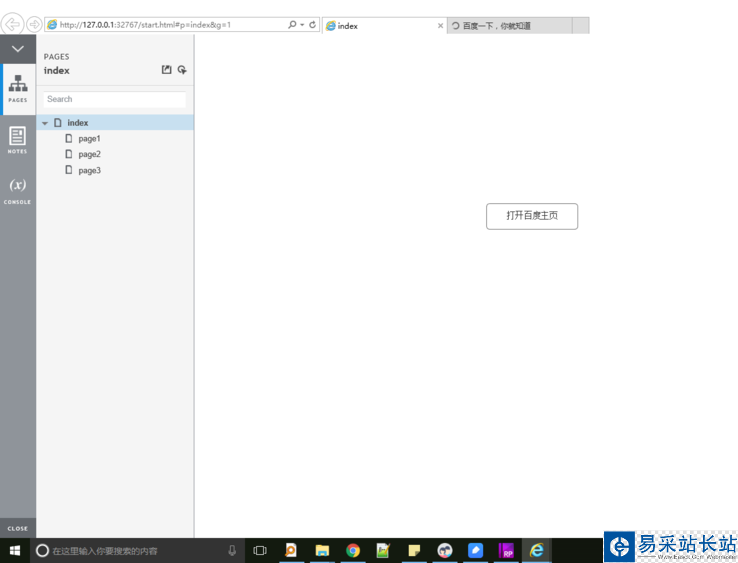Open File Explorer from taskbar

(322, 550)
